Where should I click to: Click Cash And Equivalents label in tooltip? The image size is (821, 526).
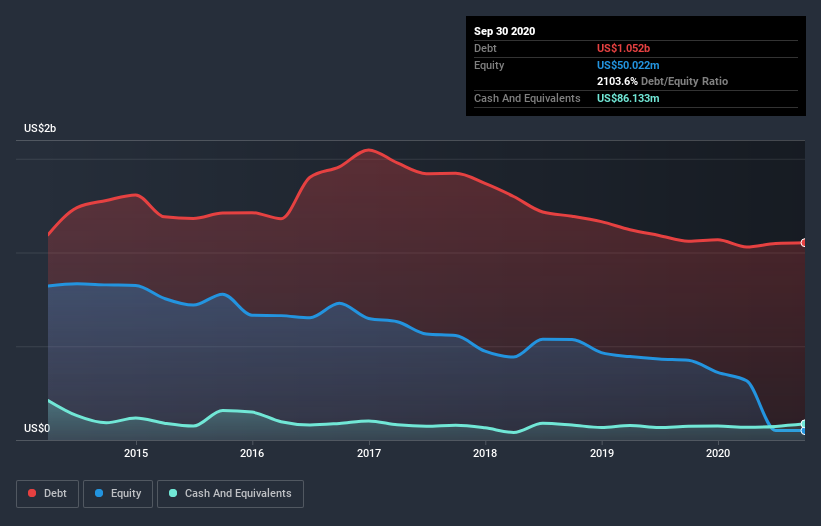tap(527, 98)
